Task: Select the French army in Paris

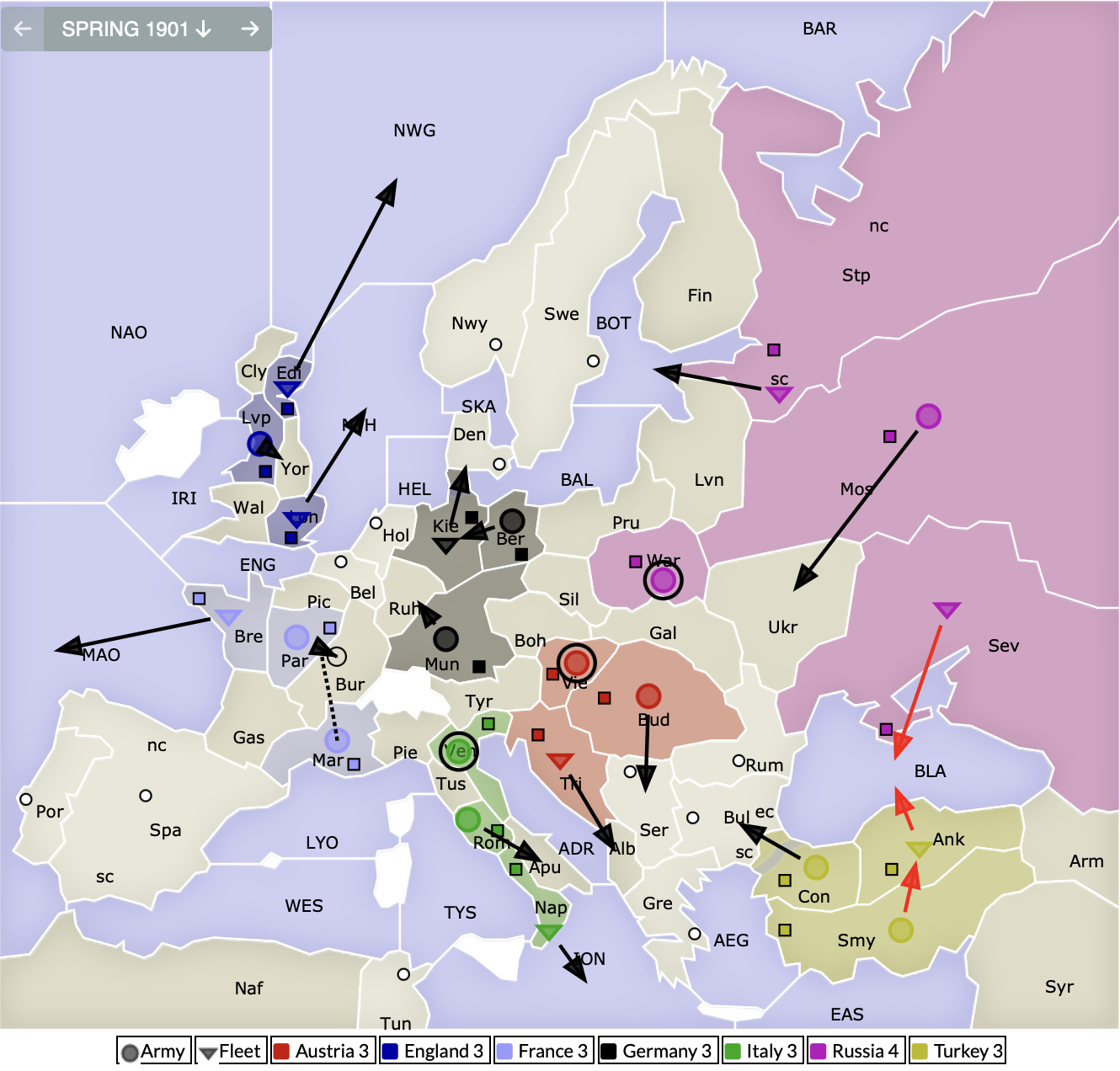Action: click(x=296, y=637)
